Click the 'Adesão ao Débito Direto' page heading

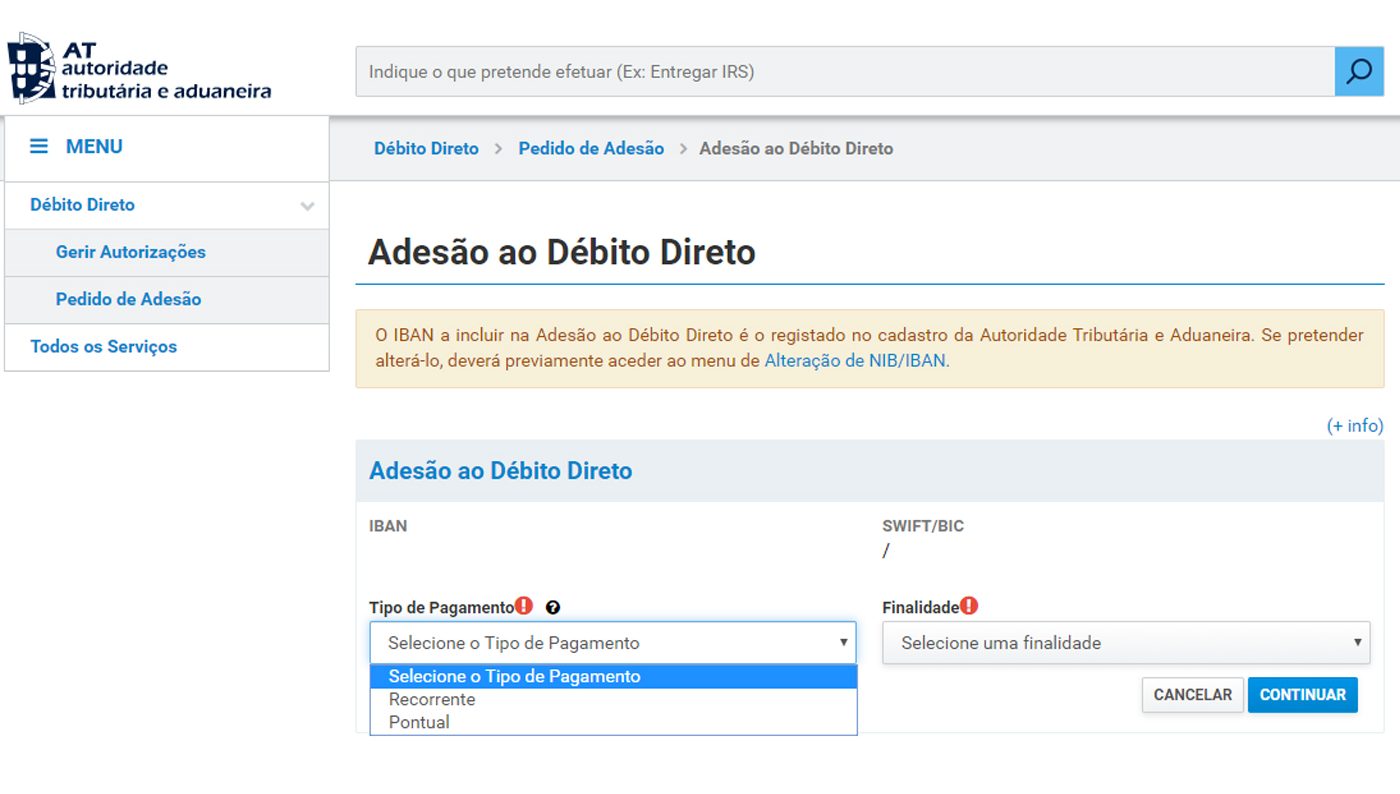[561, 252]
